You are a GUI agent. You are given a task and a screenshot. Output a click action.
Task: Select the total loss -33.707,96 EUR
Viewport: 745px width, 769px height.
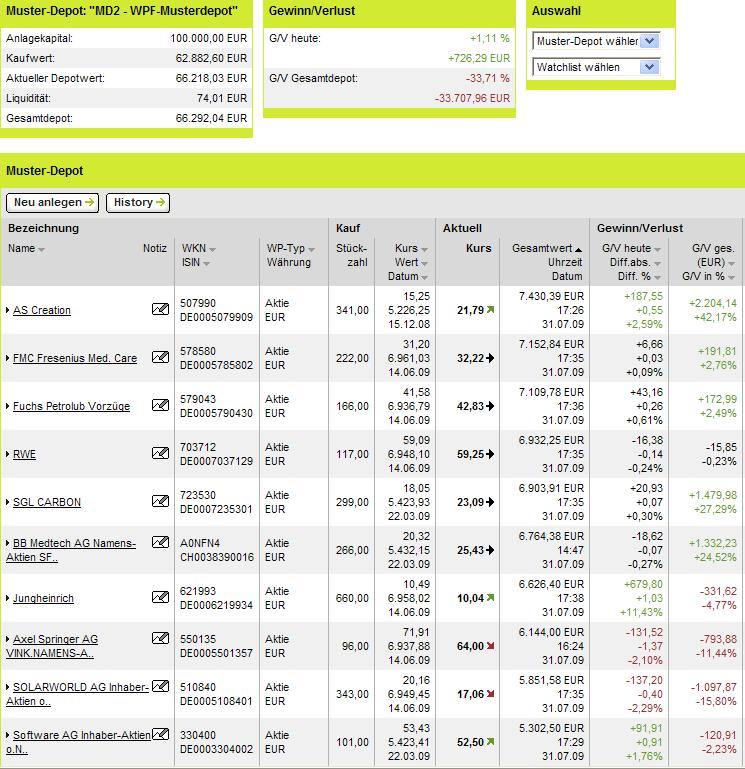[x=472, y=98]
